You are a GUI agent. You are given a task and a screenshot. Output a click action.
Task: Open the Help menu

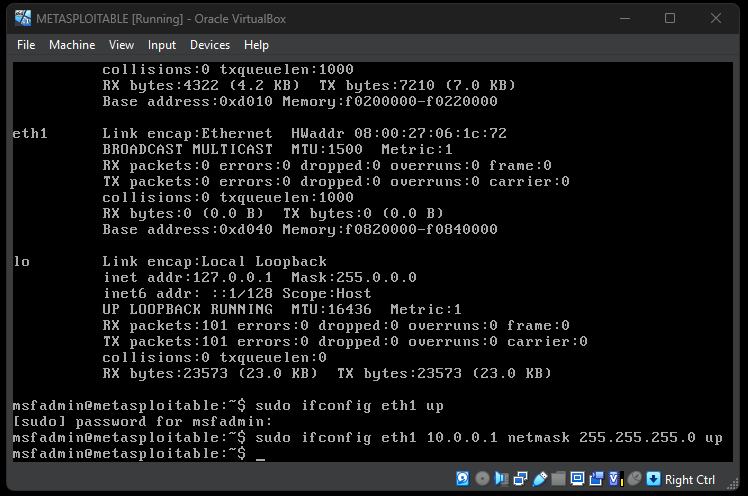(256, 45)
